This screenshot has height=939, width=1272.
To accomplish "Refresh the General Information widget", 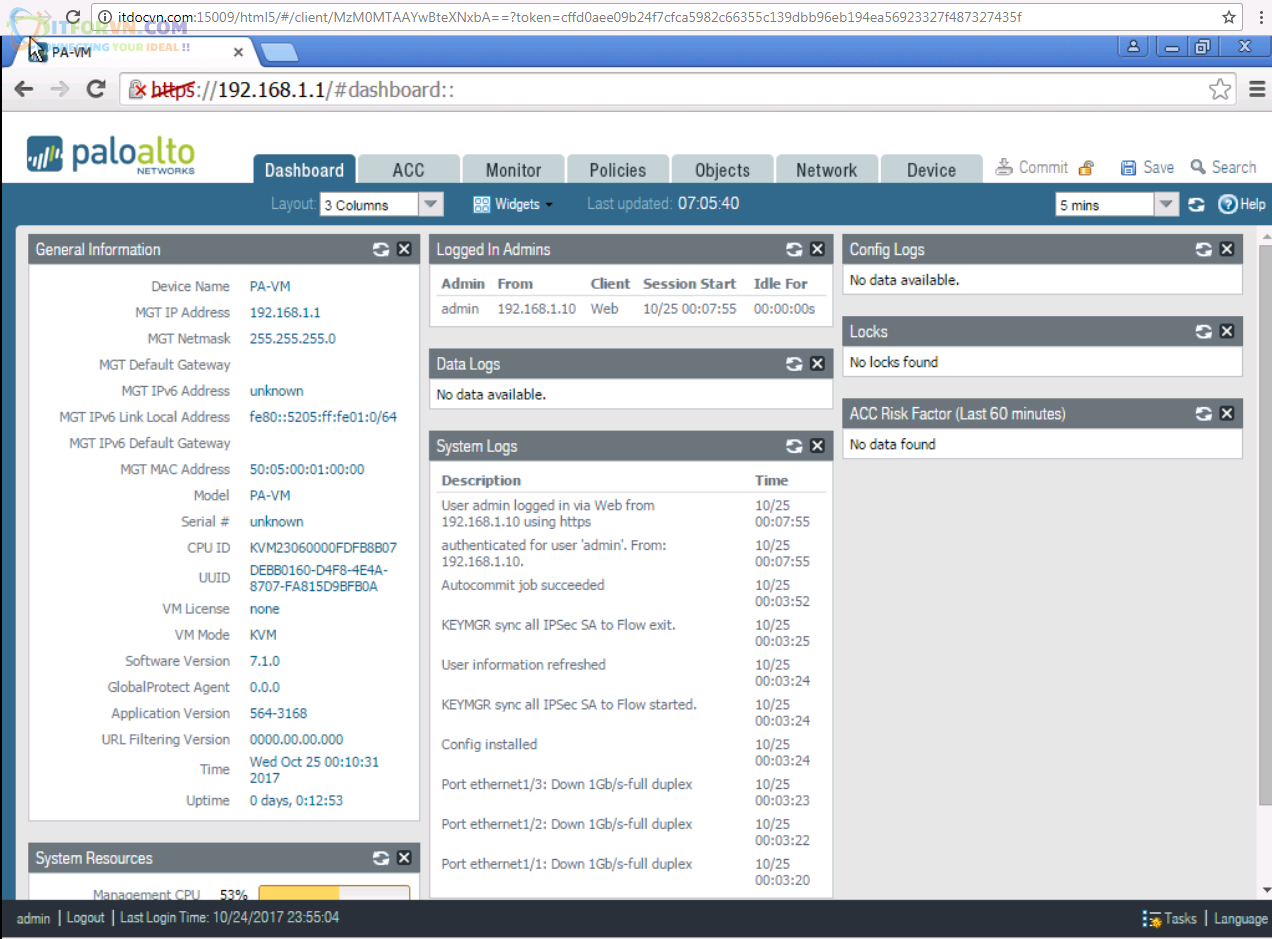I will click(x=381, y=250).
